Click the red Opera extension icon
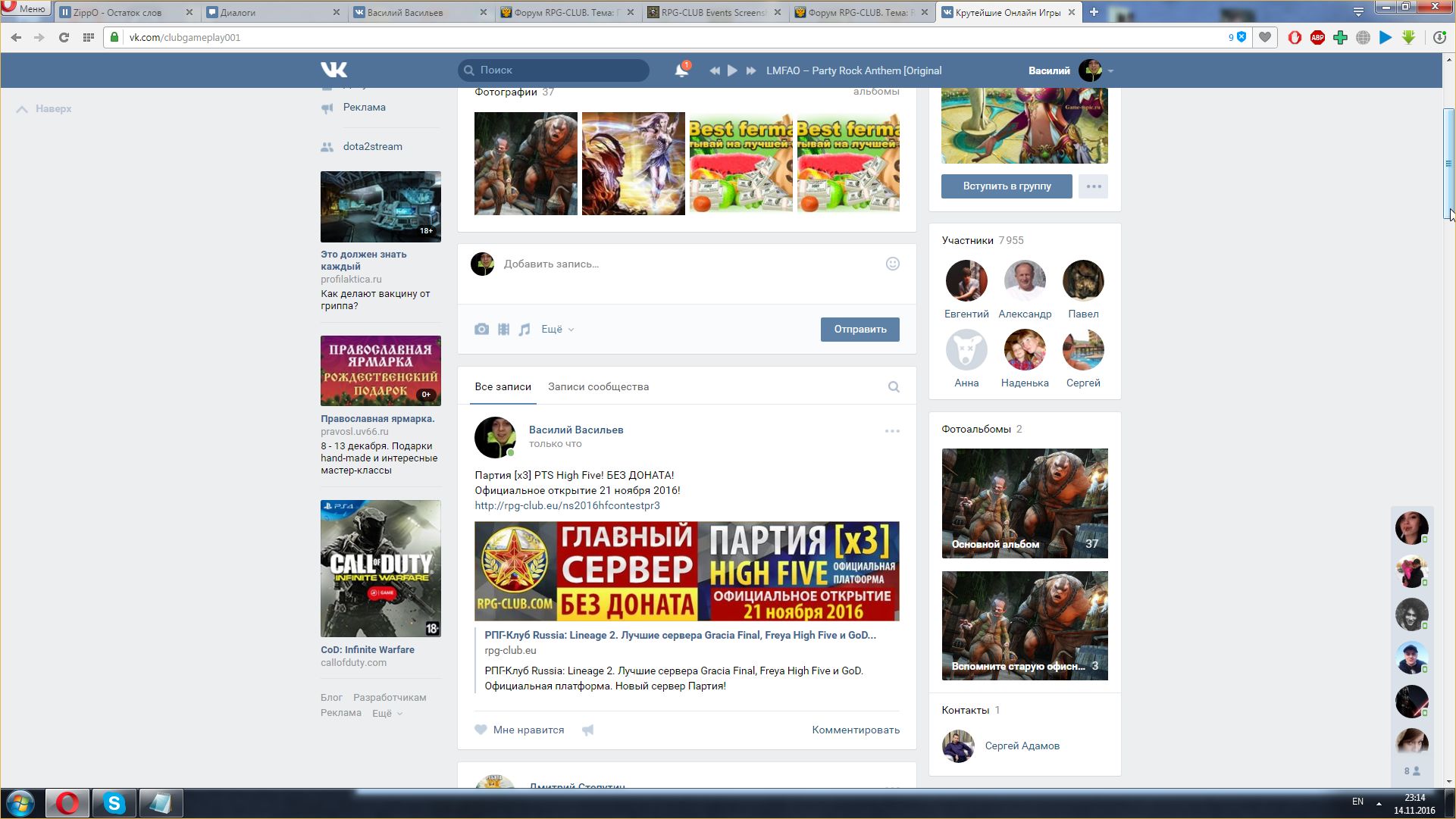The image size is (1456, 819). [1295, 37]
